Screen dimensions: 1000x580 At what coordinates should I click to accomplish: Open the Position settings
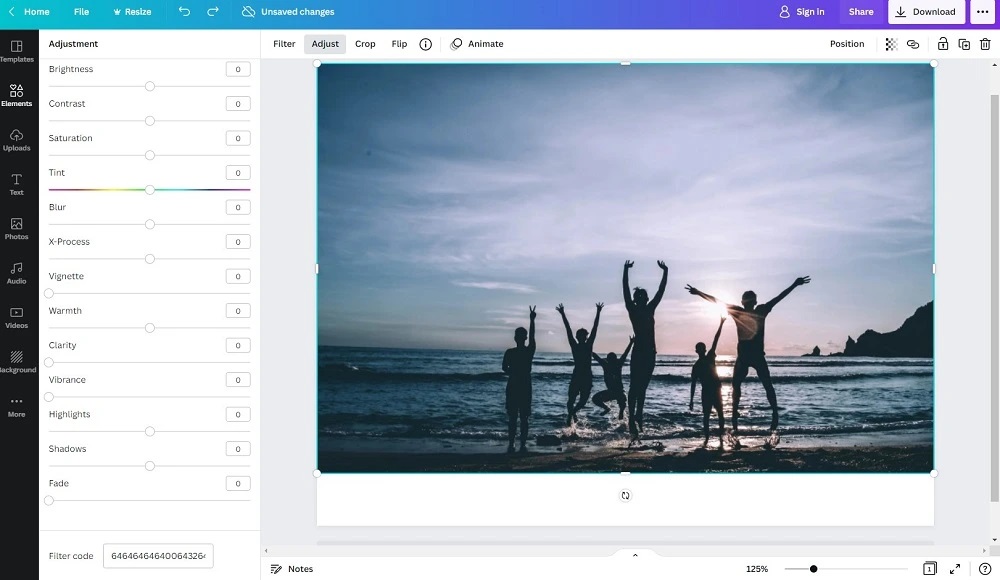(x=847, y=44)
